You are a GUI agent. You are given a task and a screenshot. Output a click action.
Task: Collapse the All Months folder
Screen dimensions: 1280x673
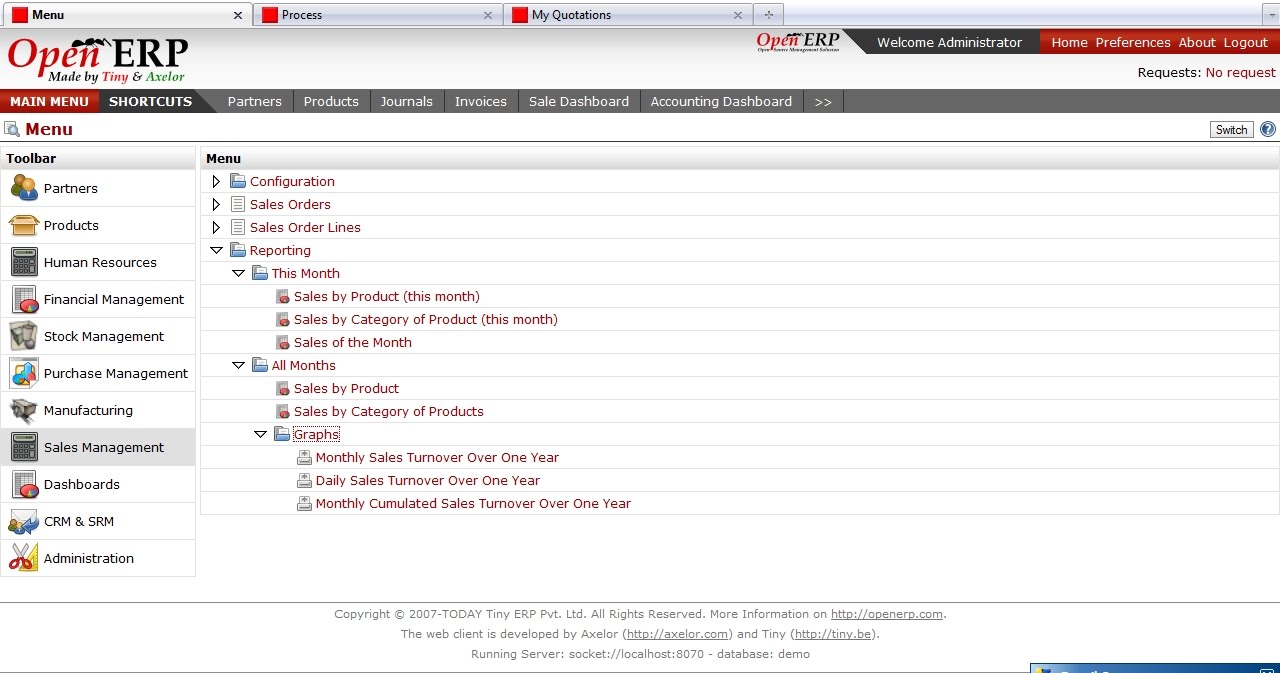tap(239, 365)
